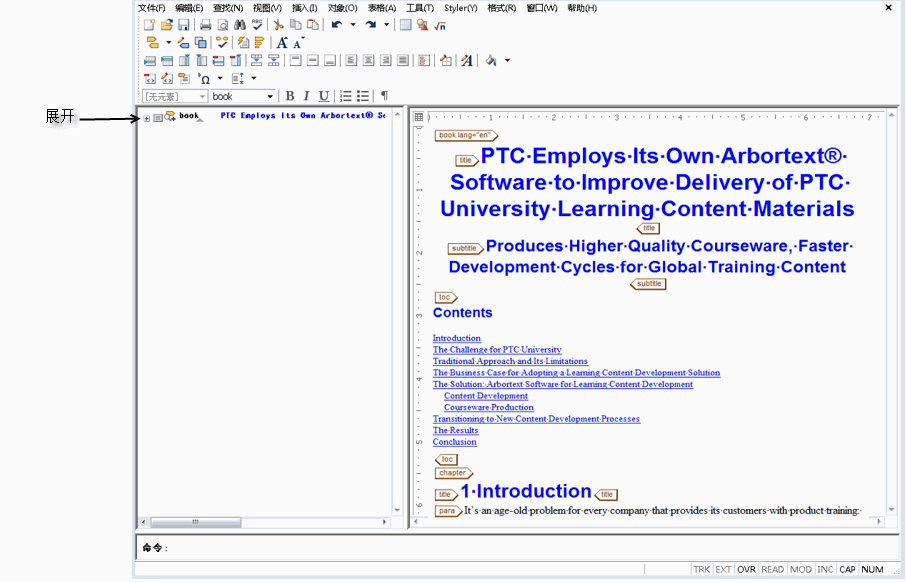Open the 编辑(E) menu
This screenshot has height=583, width=906.
tap(189, 8)
